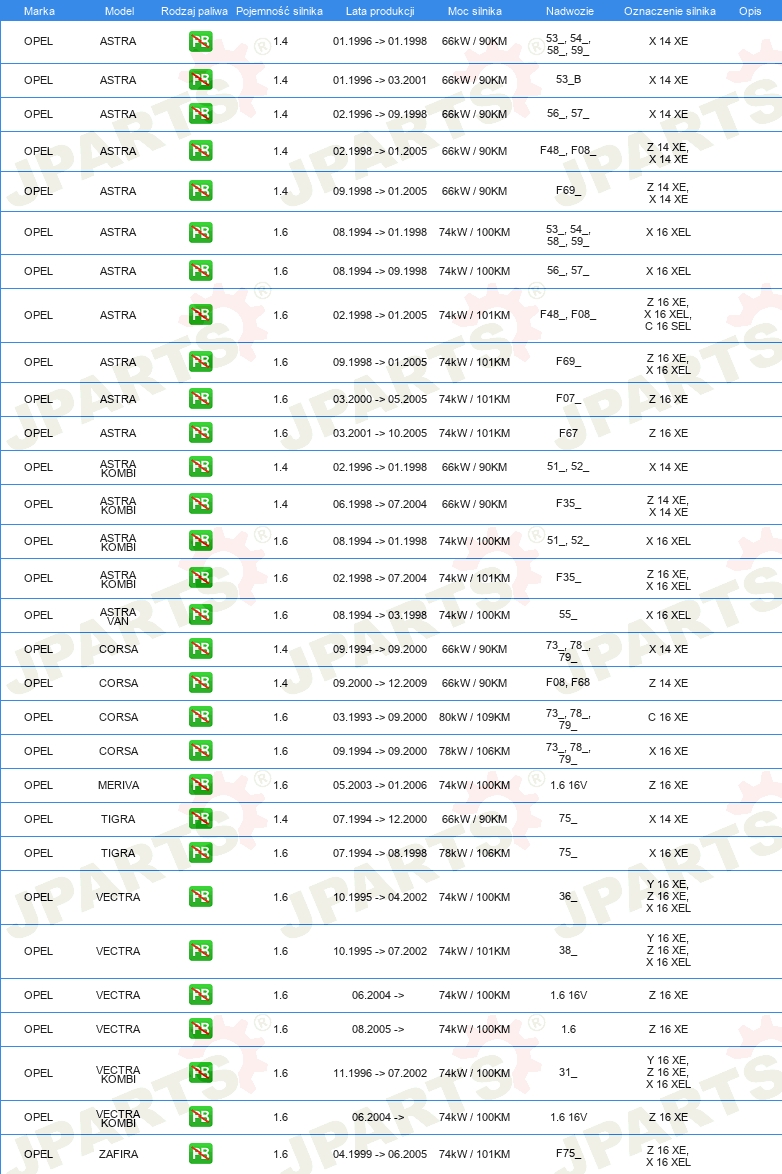This screenshot has height=1174, width=782.
Task: Click the 07.1994 -> 08.1998 production years cell
Action: (x=380, y=852)
